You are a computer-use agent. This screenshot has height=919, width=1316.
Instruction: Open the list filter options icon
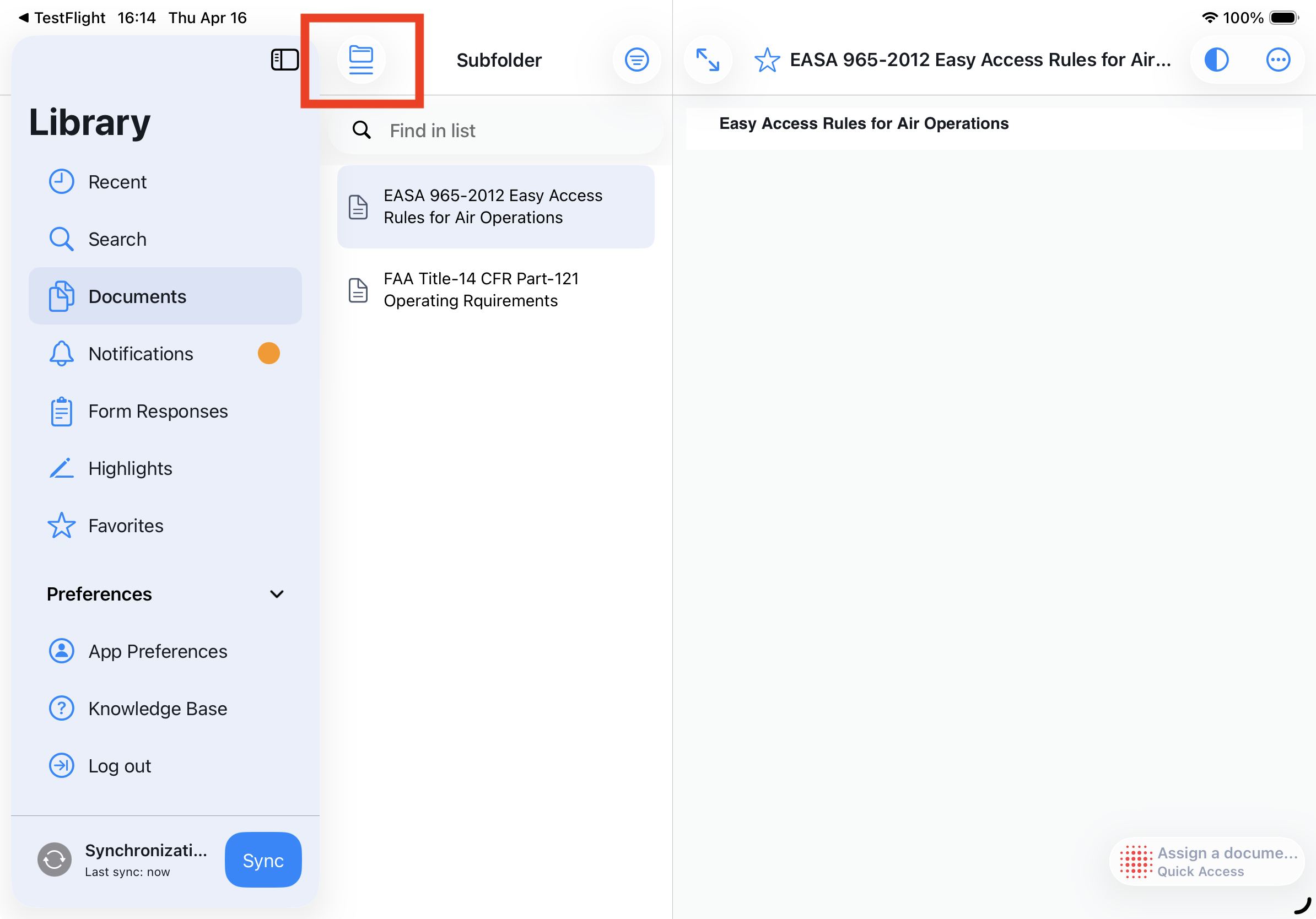coord(636,60)
